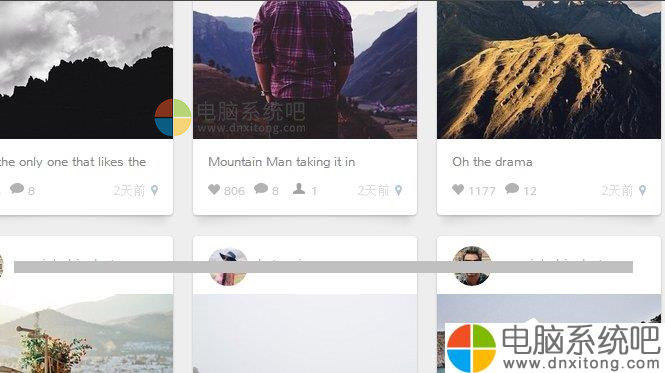Open the black and white silhouette photo
The width and height of the screenshot is (665, 373).
tap(87, 69)
